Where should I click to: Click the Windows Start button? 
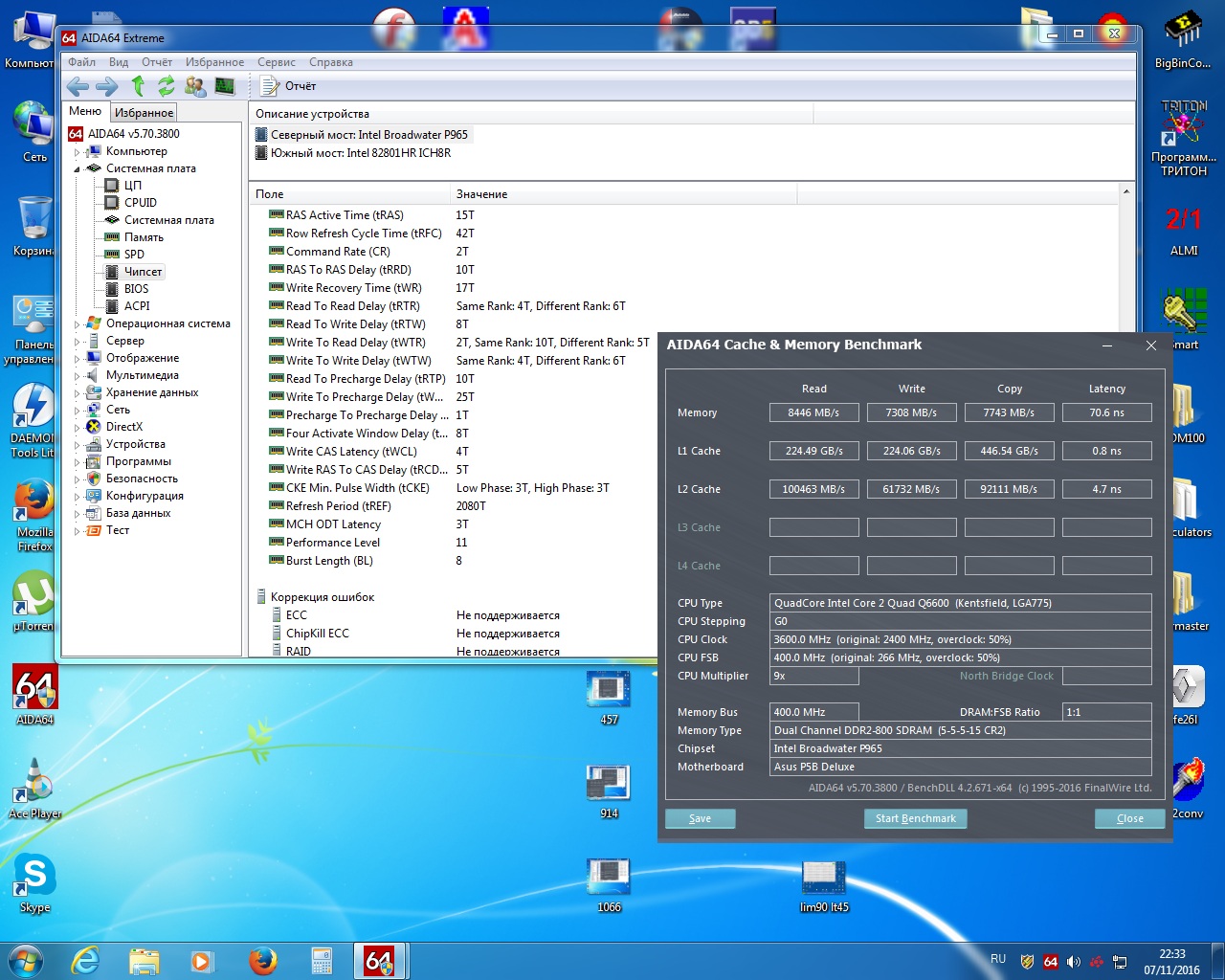tap(26, 961)
